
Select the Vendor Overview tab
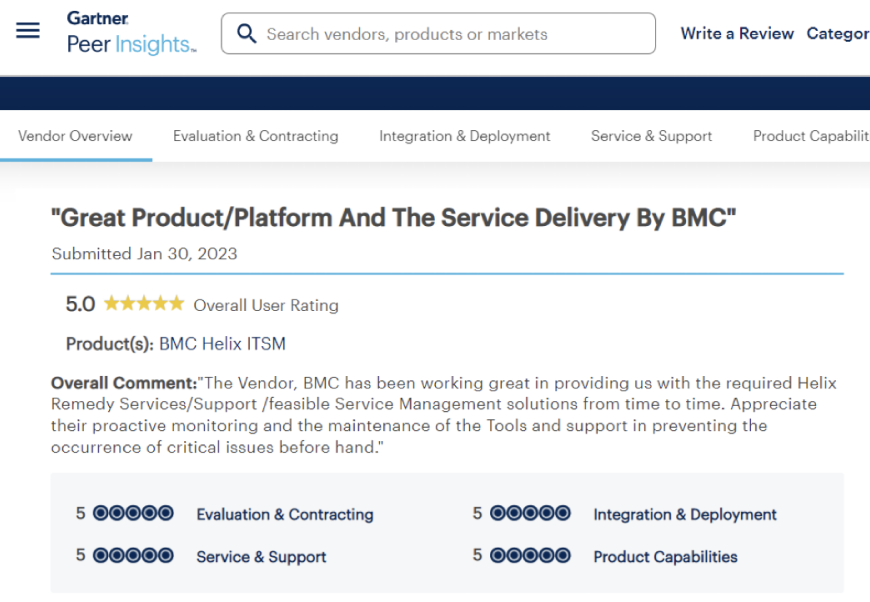[x=75, y=136]
